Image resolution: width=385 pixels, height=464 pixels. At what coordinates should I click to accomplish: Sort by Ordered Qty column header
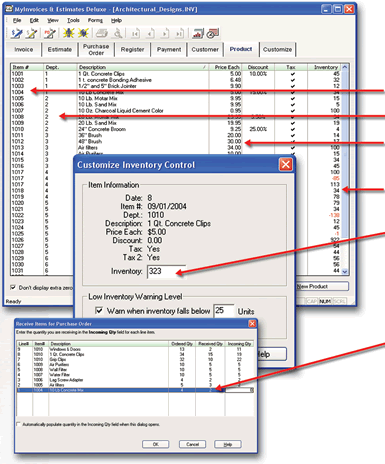[x=182, y=344]
